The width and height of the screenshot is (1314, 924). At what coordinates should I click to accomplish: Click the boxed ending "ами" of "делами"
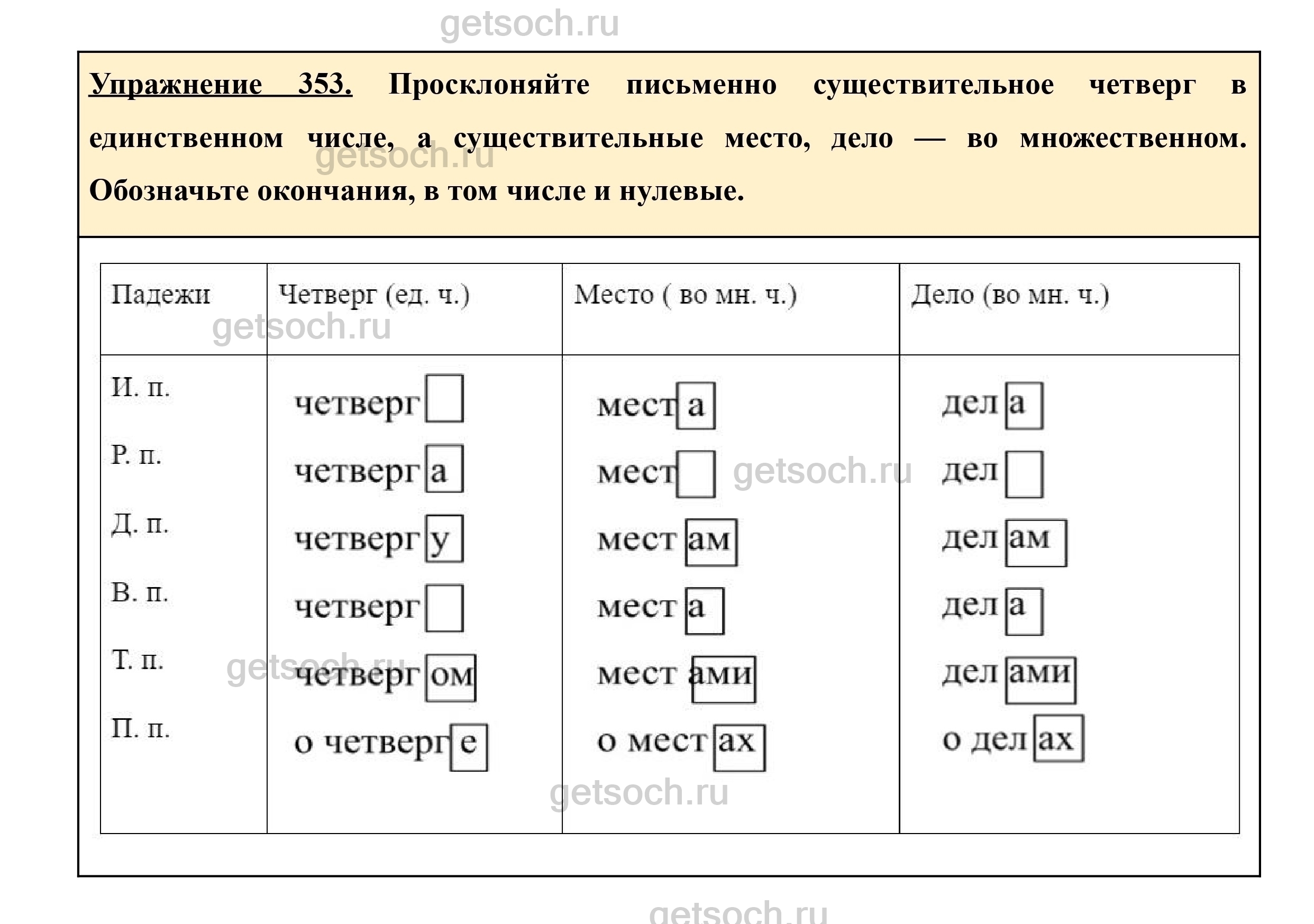[1040, 680]
